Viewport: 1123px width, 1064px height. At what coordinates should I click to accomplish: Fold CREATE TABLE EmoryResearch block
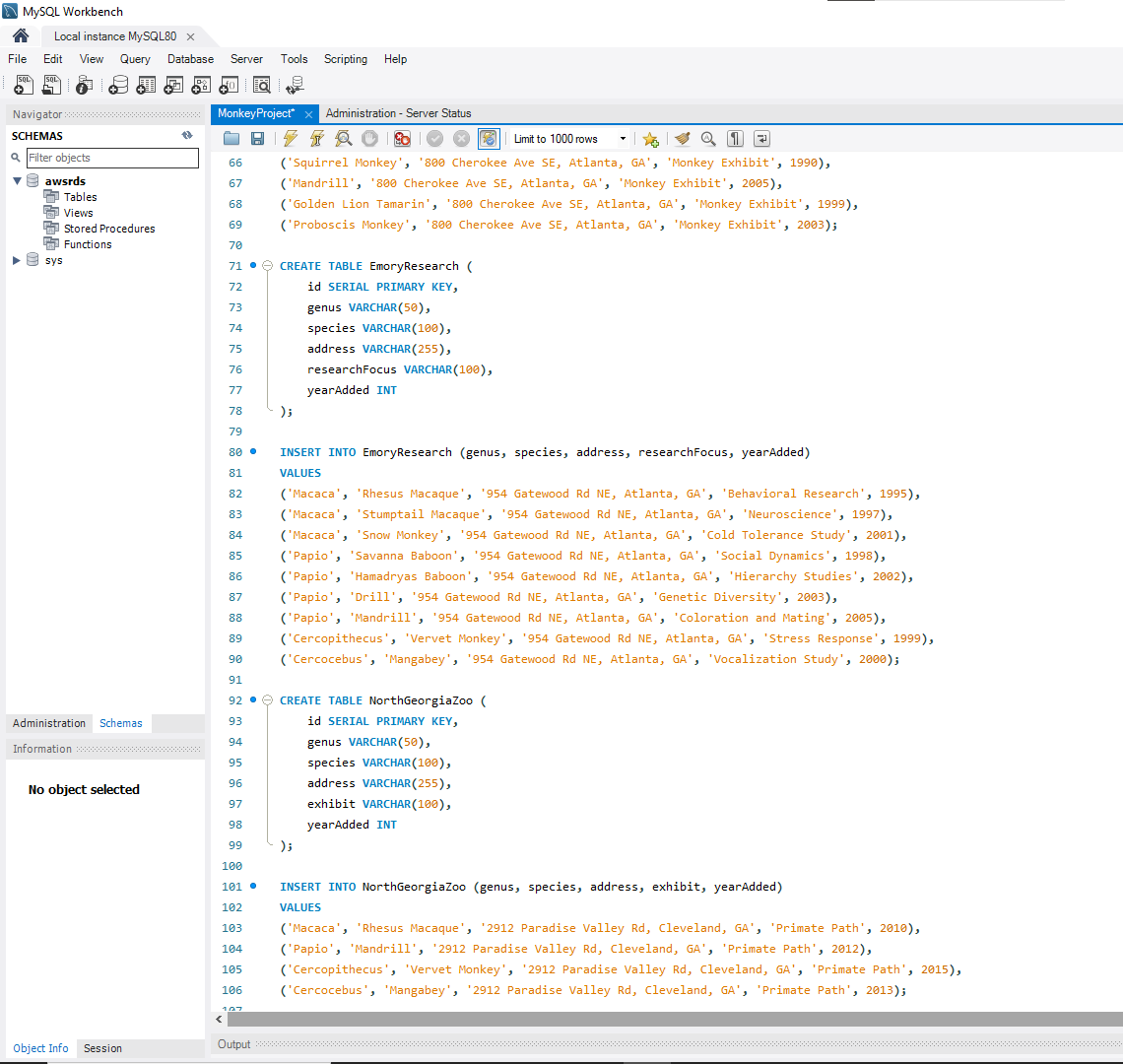coord(267,266)
